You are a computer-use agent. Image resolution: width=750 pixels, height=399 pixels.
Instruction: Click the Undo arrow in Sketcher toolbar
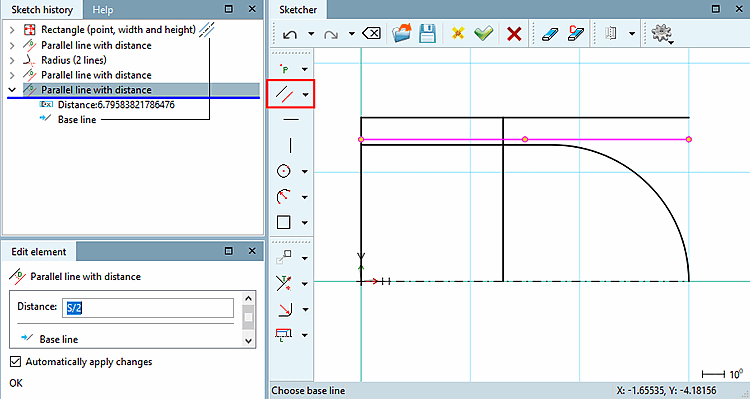(x=290, y=34)
